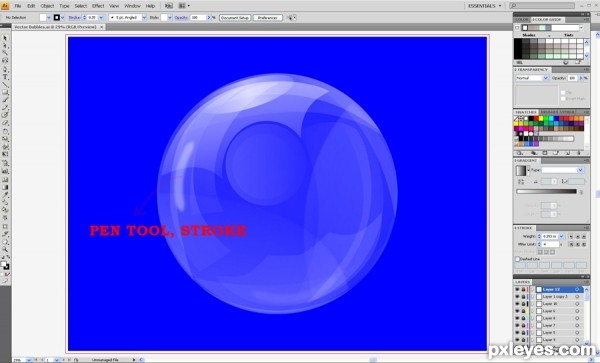Click the Help menu
The width and height of the screenshot is (600, 363).
pos(150,6)
